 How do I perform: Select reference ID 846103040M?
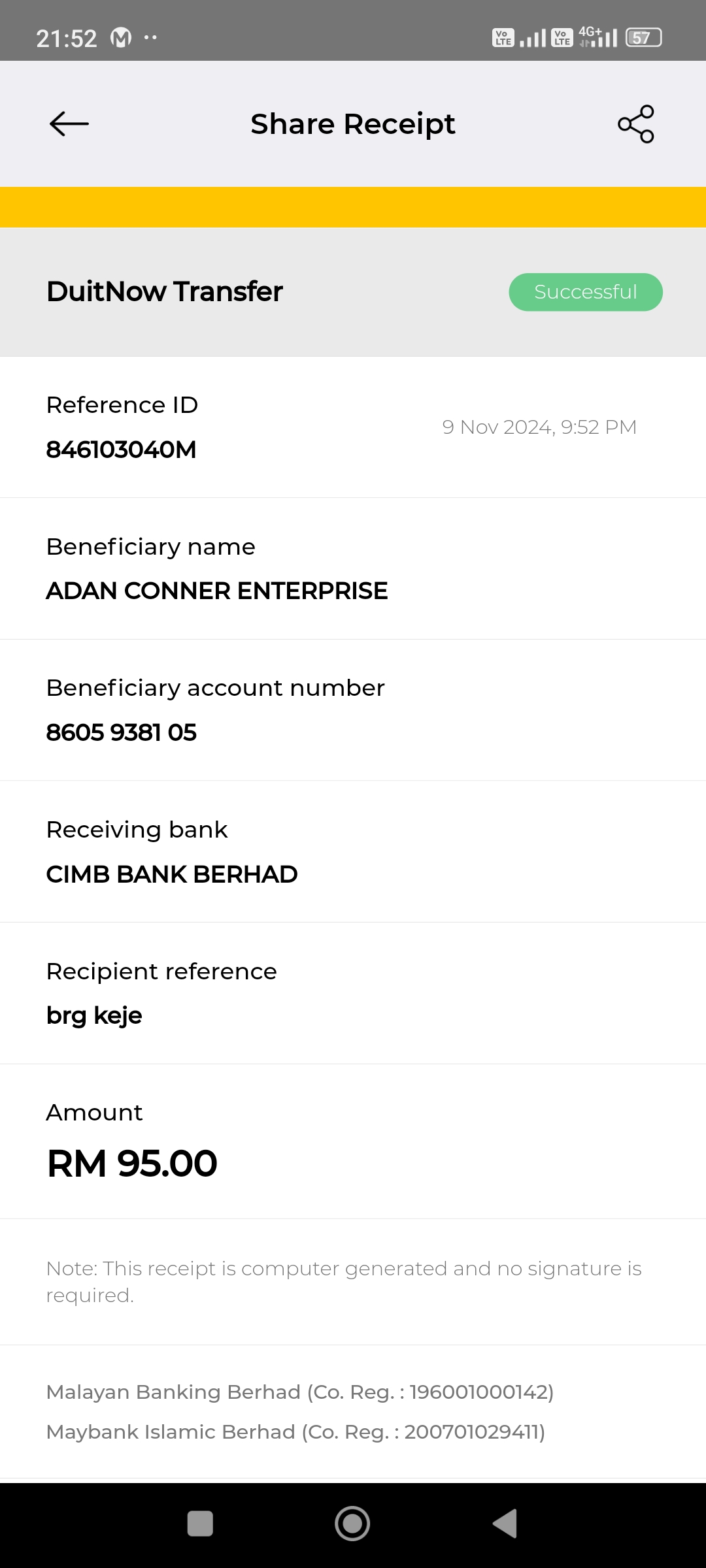tap(122, 449)
